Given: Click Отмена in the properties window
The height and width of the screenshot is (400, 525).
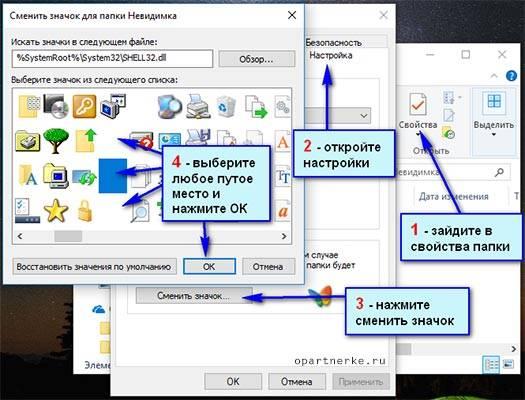Looking at the screenshot, I should [297, 382].
